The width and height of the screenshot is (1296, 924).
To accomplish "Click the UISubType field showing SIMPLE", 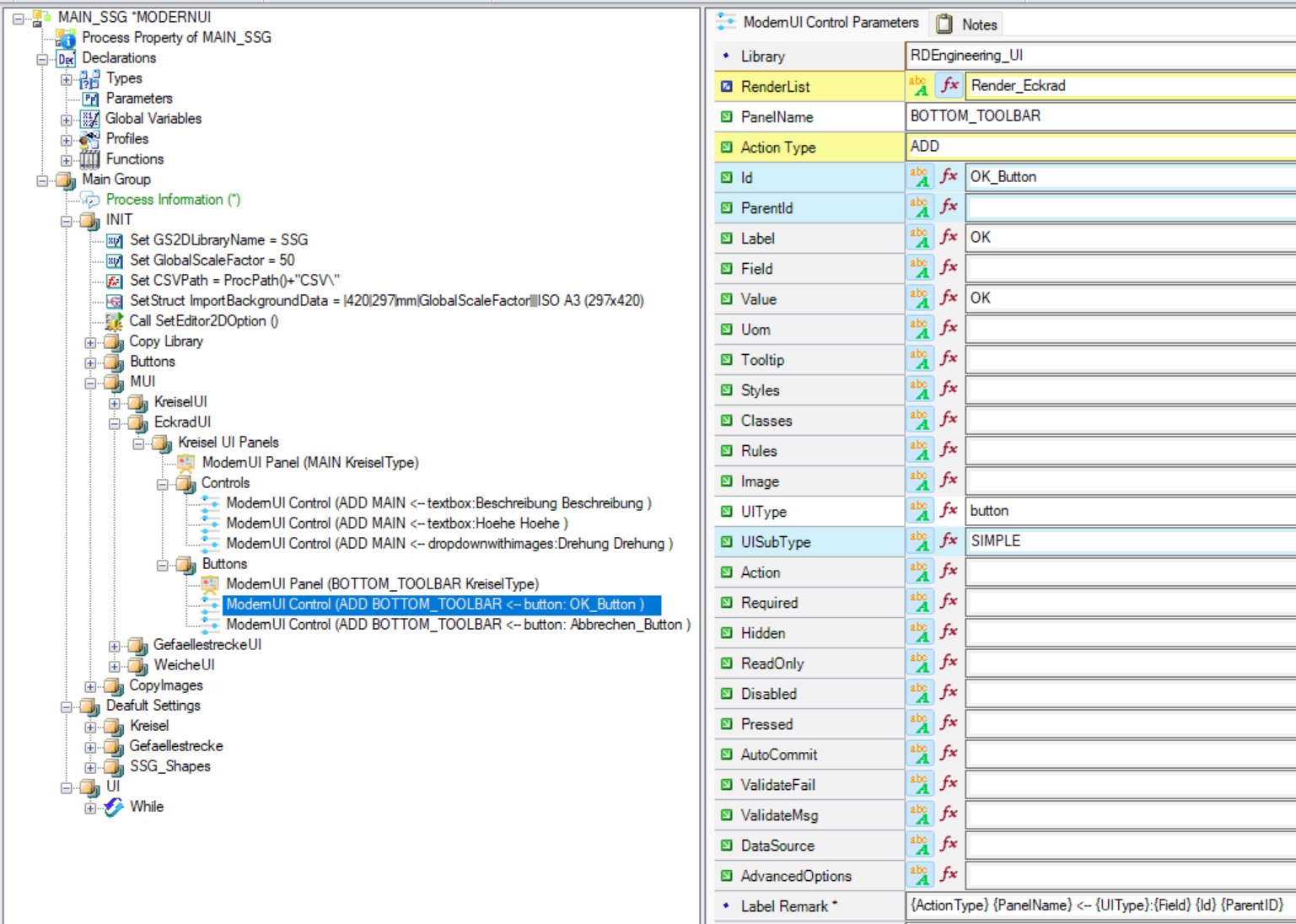I will 1130,541.
